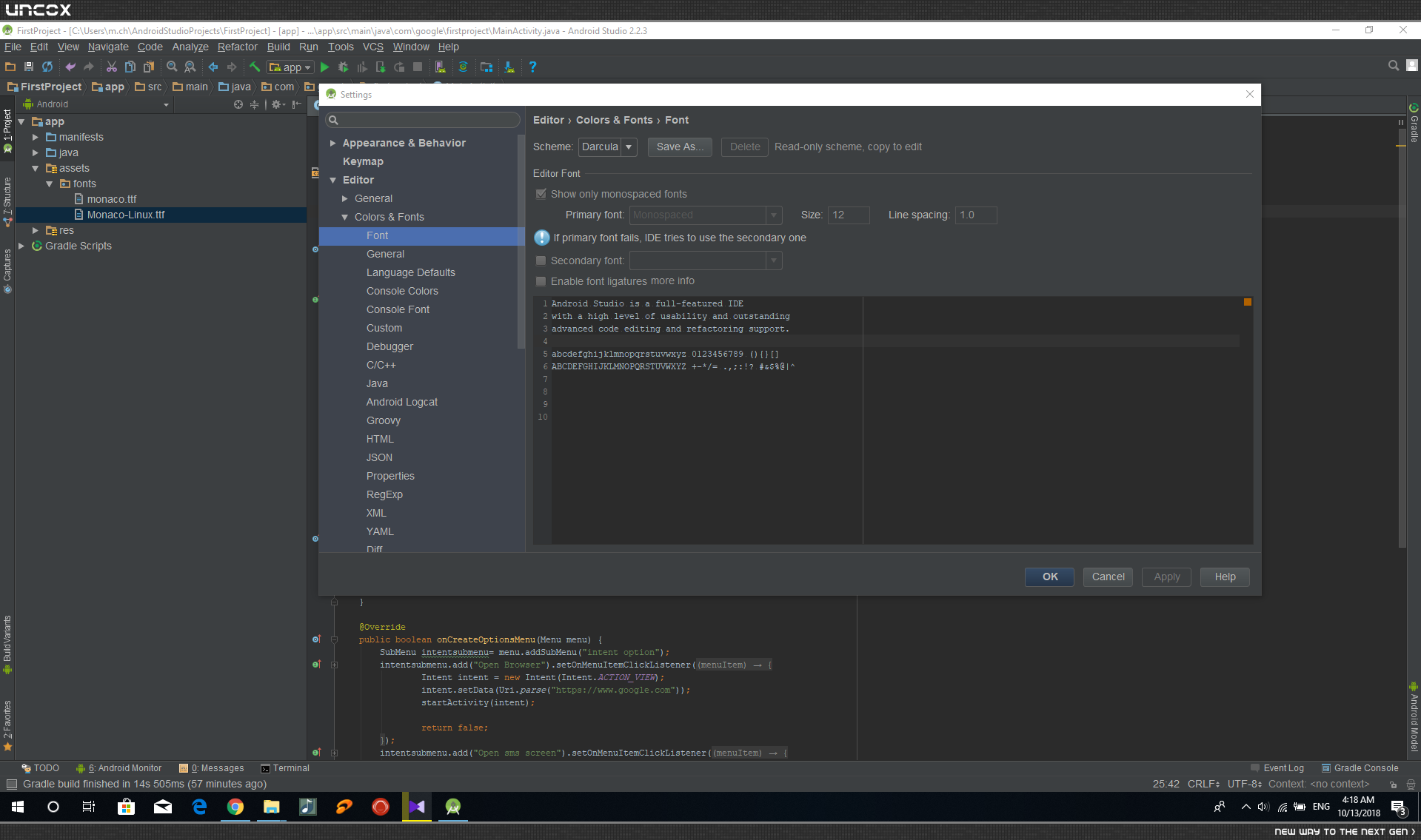The height and width of the screenshot is (840, 1421).
Task: Expand the General node under Editor
Action: coord(345,198)
